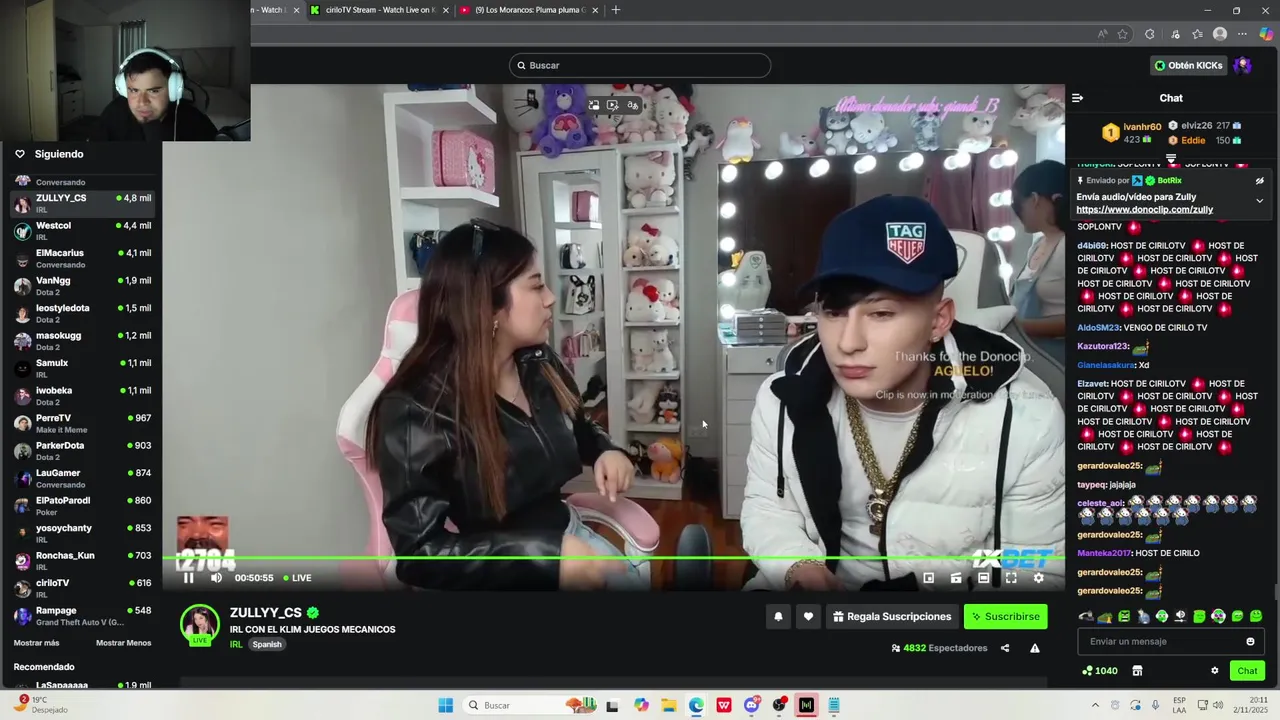Add page to favorites star icon

point(1123,34)
